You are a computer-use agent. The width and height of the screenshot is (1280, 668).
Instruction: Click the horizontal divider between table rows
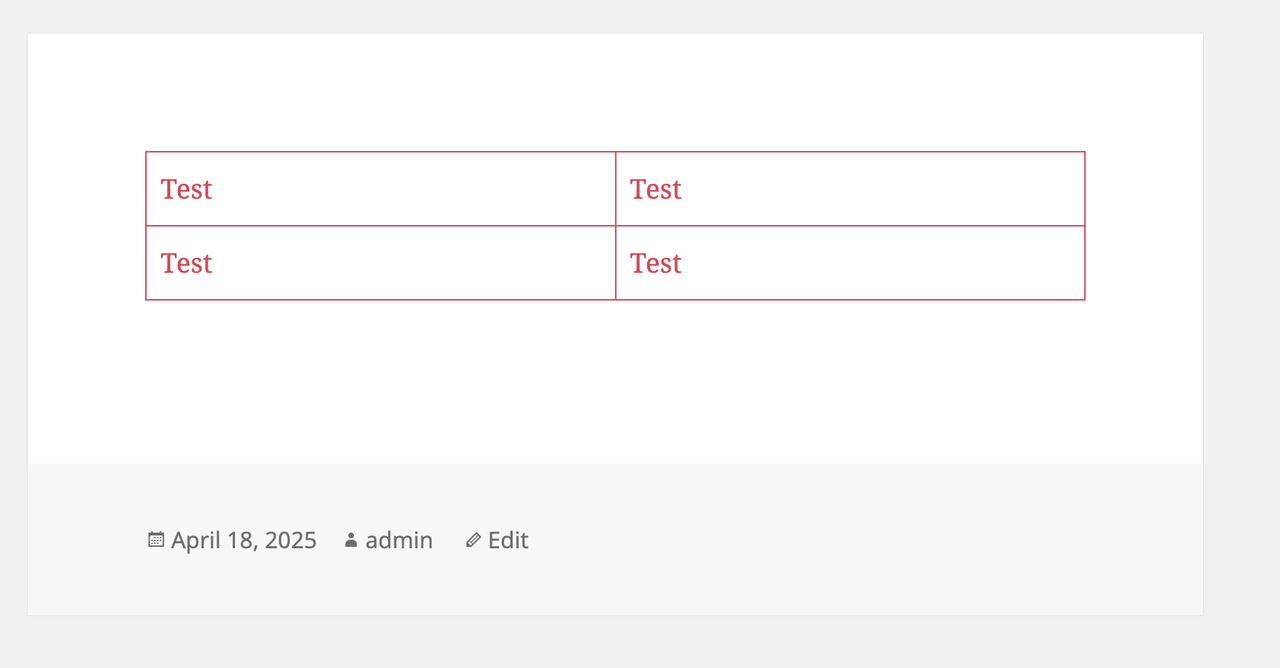[x=615, y=226]
